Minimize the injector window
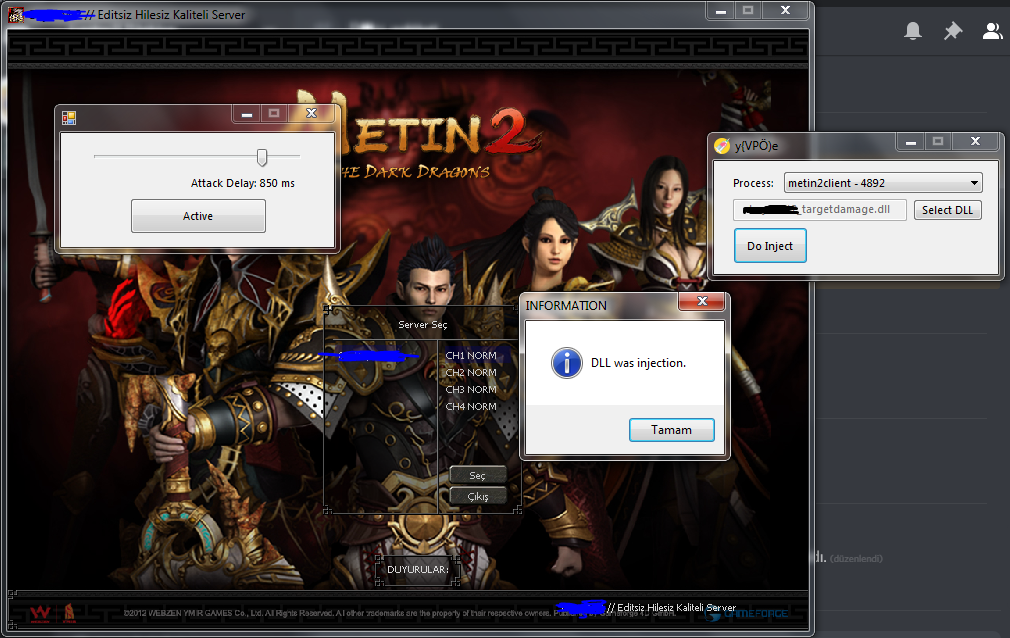 click(x=910, y=142)
